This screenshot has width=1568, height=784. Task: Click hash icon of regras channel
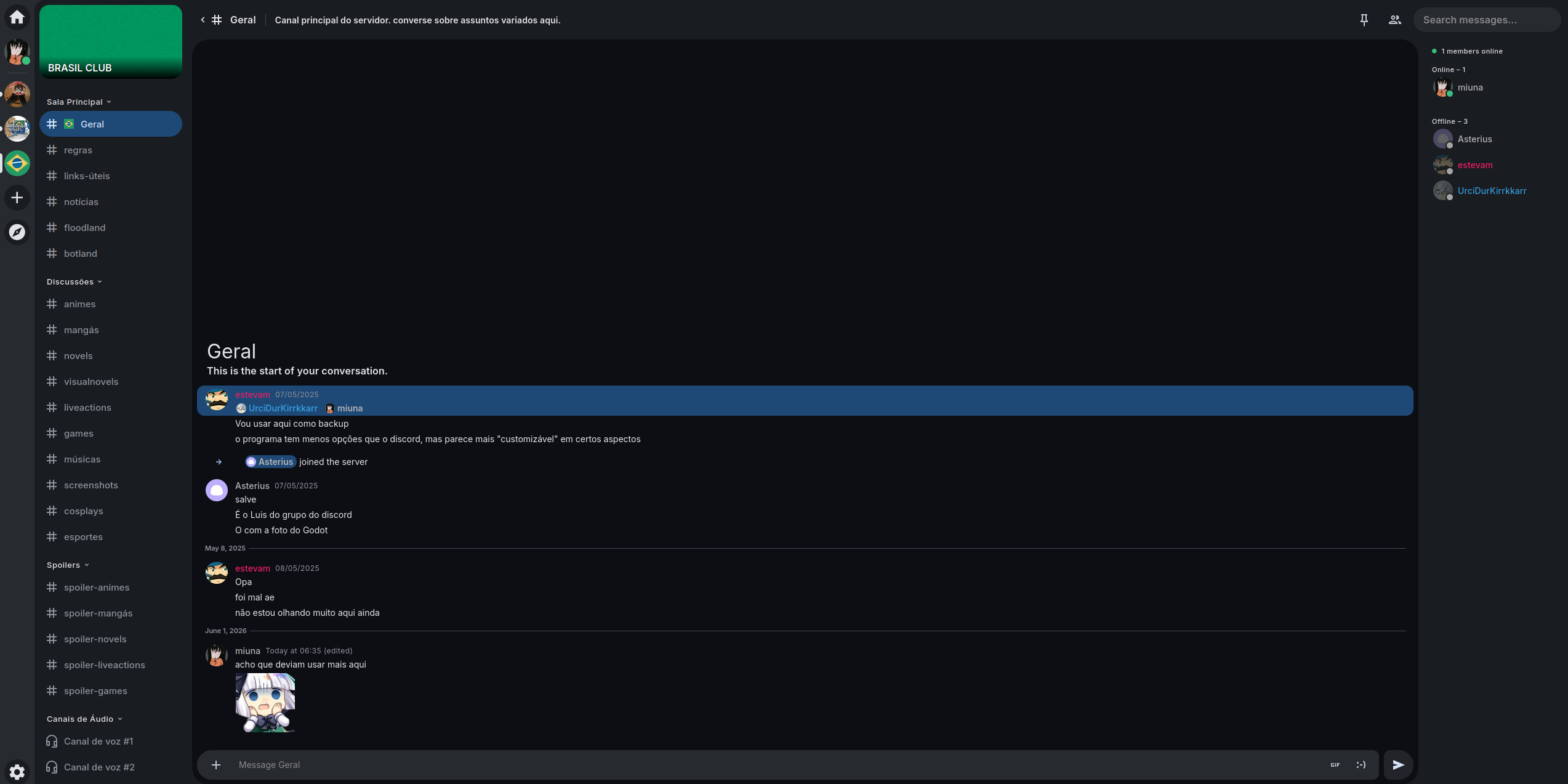pos(52,150)
